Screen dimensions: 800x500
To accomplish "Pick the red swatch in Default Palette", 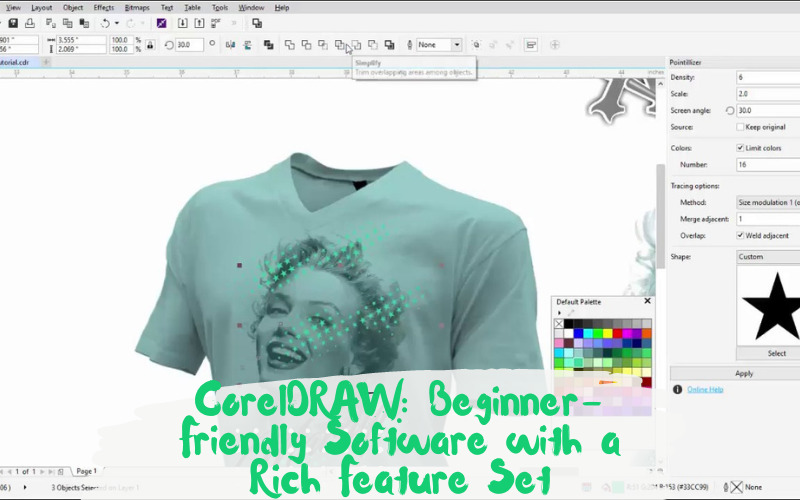I will pos(617,333).
